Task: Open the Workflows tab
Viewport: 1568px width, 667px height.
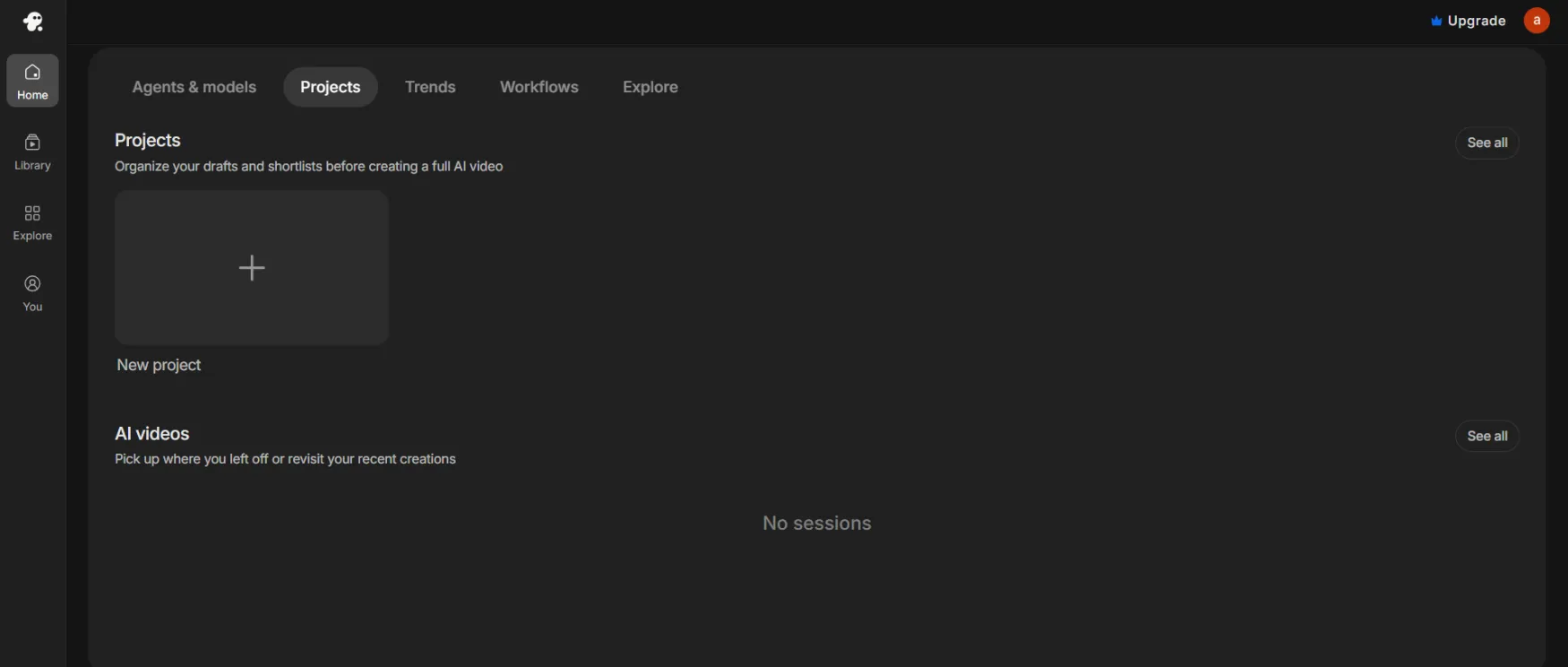Action: 539,87
